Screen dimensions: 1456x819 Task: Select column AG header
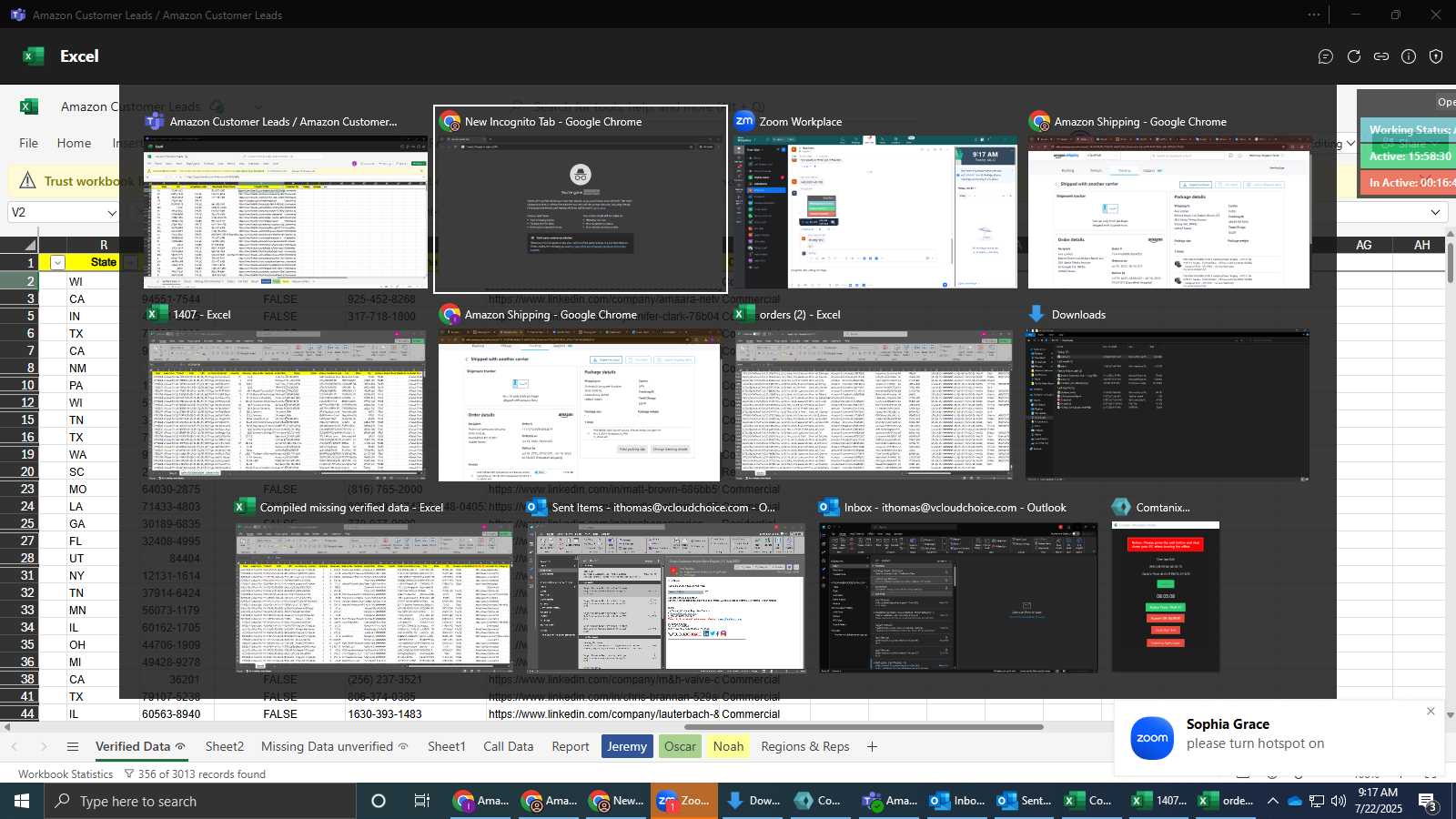1363,245
